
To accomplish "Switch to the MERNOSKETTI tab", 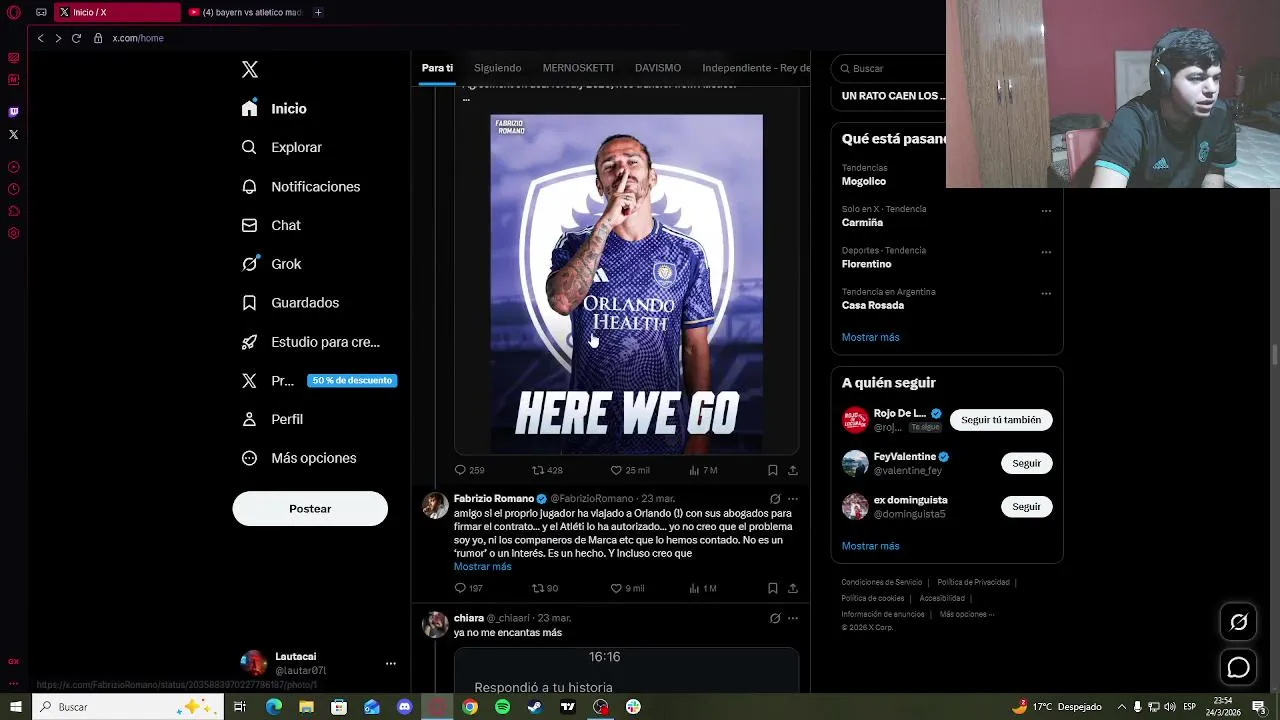I will tap(578, 68).
